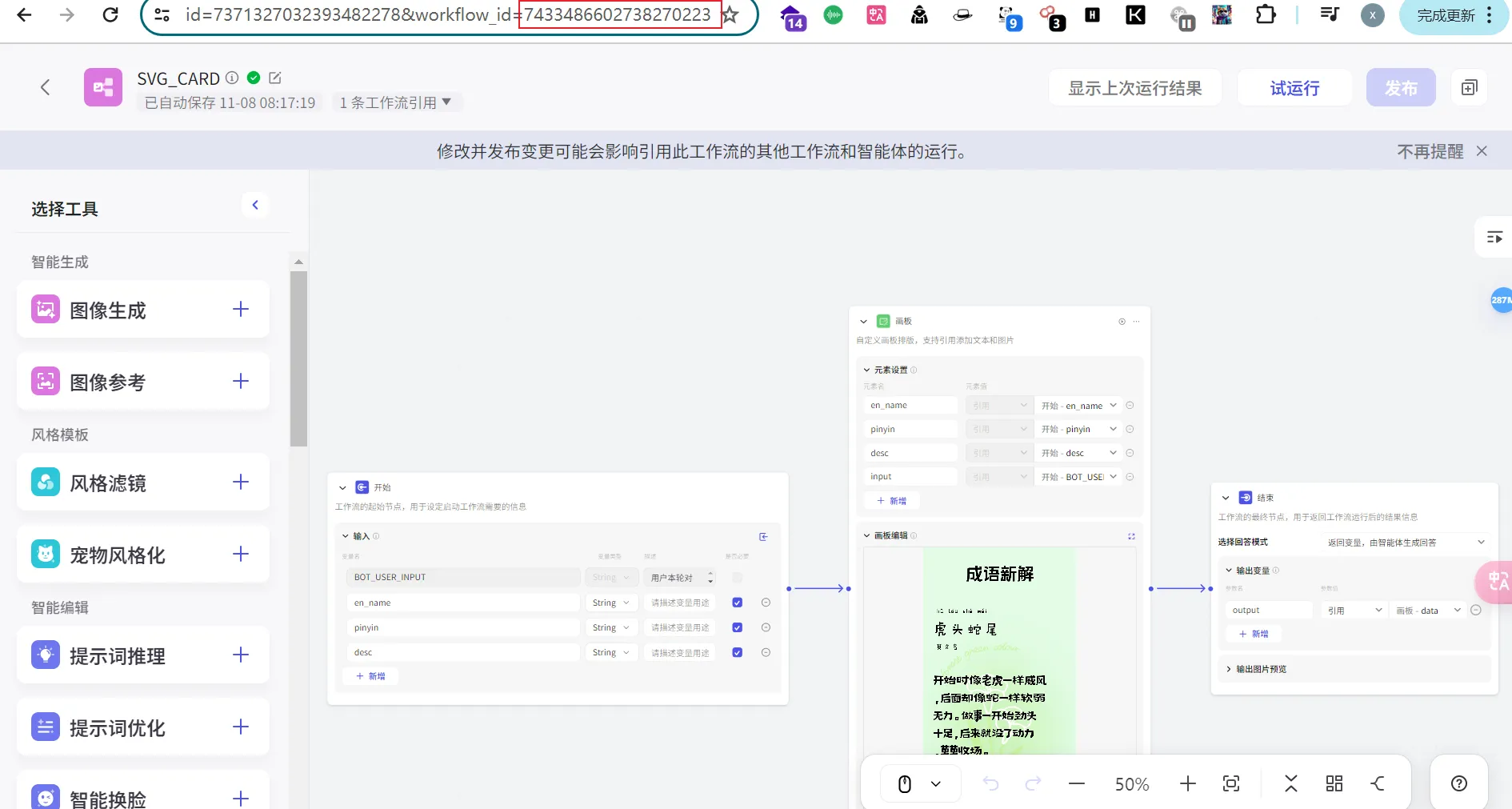Click the import icon in the 输入 section
This screenshot has height=809, width=1512.
click(x=763, y=536)
